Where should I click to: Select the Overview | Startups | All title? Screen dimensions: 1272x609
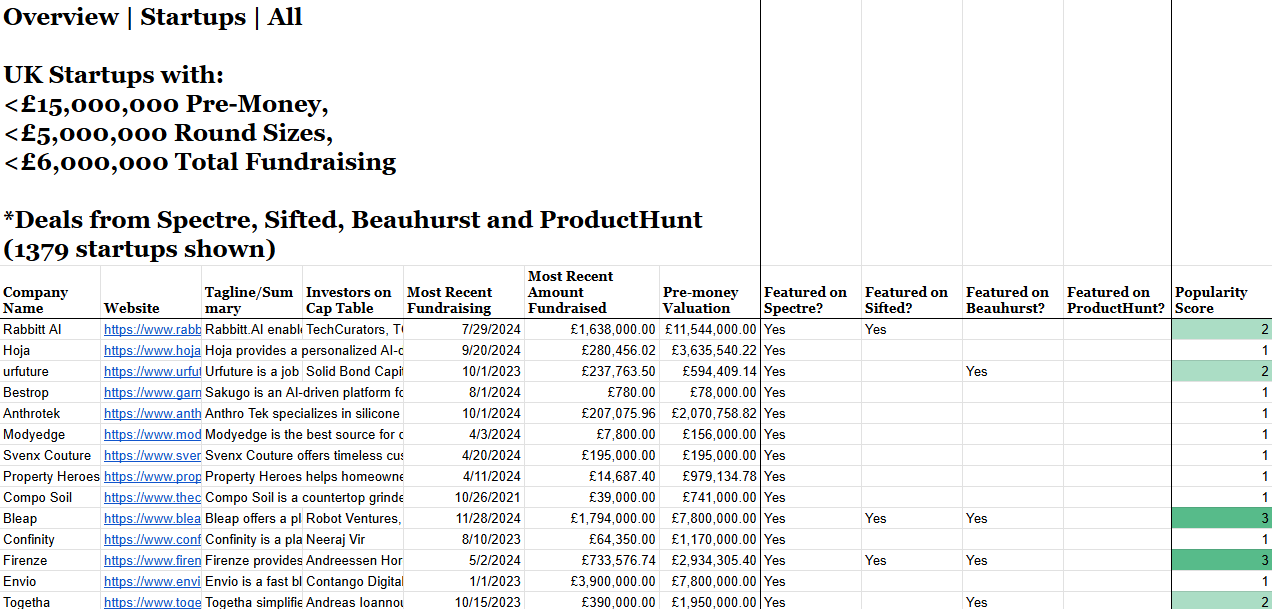[x=153, y=17]
